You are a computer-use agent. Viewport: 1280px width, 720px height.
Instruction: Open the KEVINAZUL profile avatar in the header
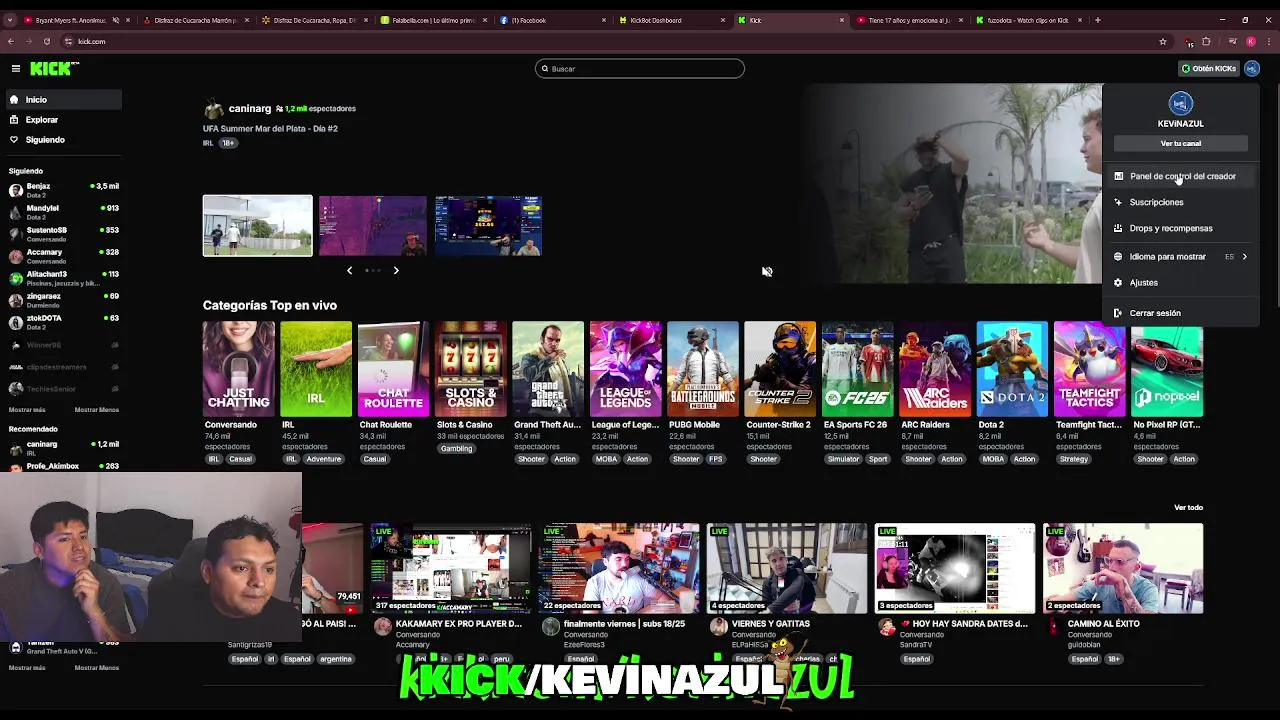(x=1252, y=68)
